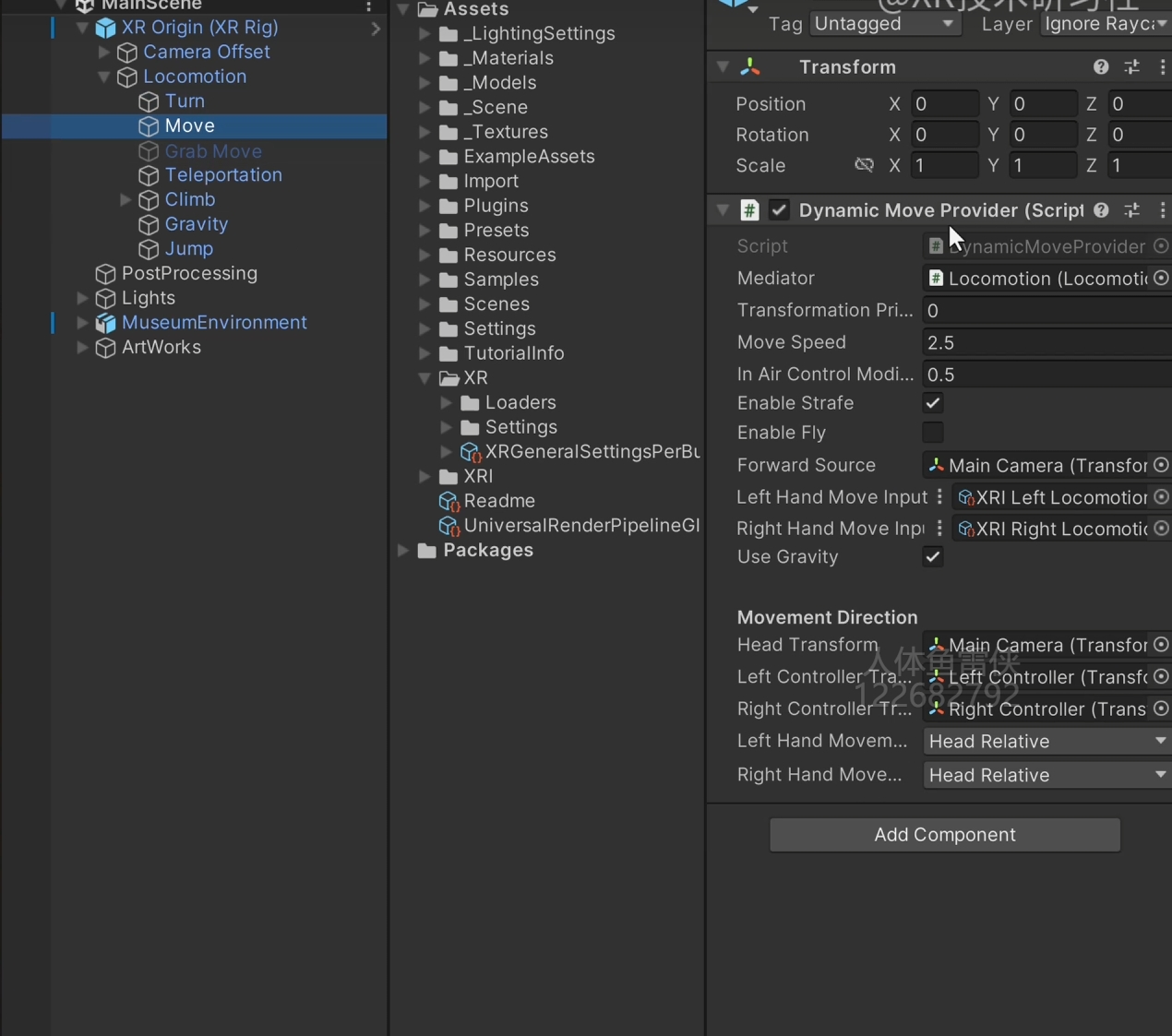The height and width of the screenshot is (1036, 1172).
Task: Open Left Hand Movement Direction dropdown
Action: click(x=1047, y=741)
